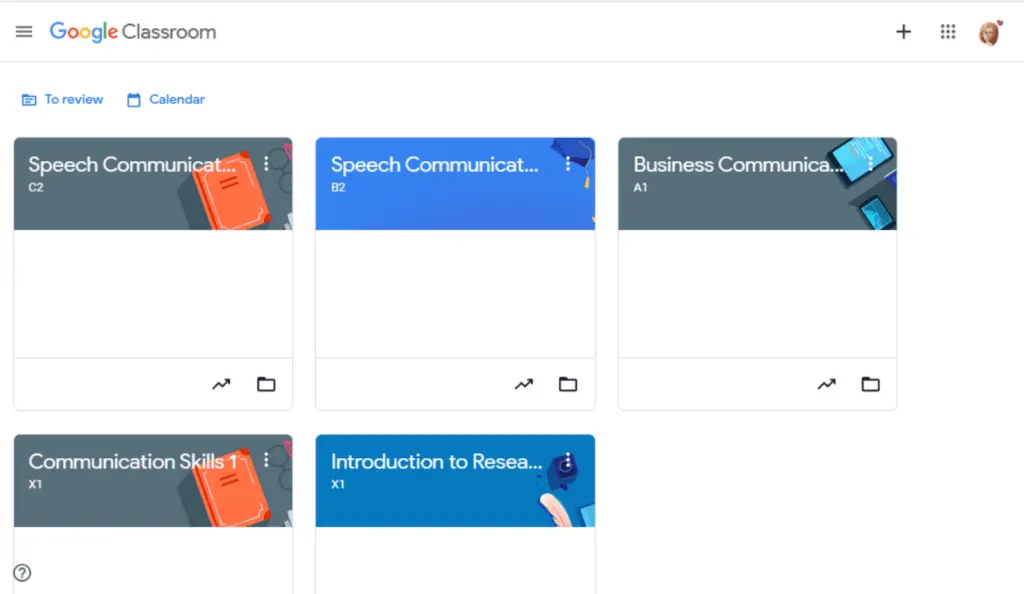Screen dimensions: 1024x594
Task: Open the Google apps grid
Action: click(x=948, y=31)
